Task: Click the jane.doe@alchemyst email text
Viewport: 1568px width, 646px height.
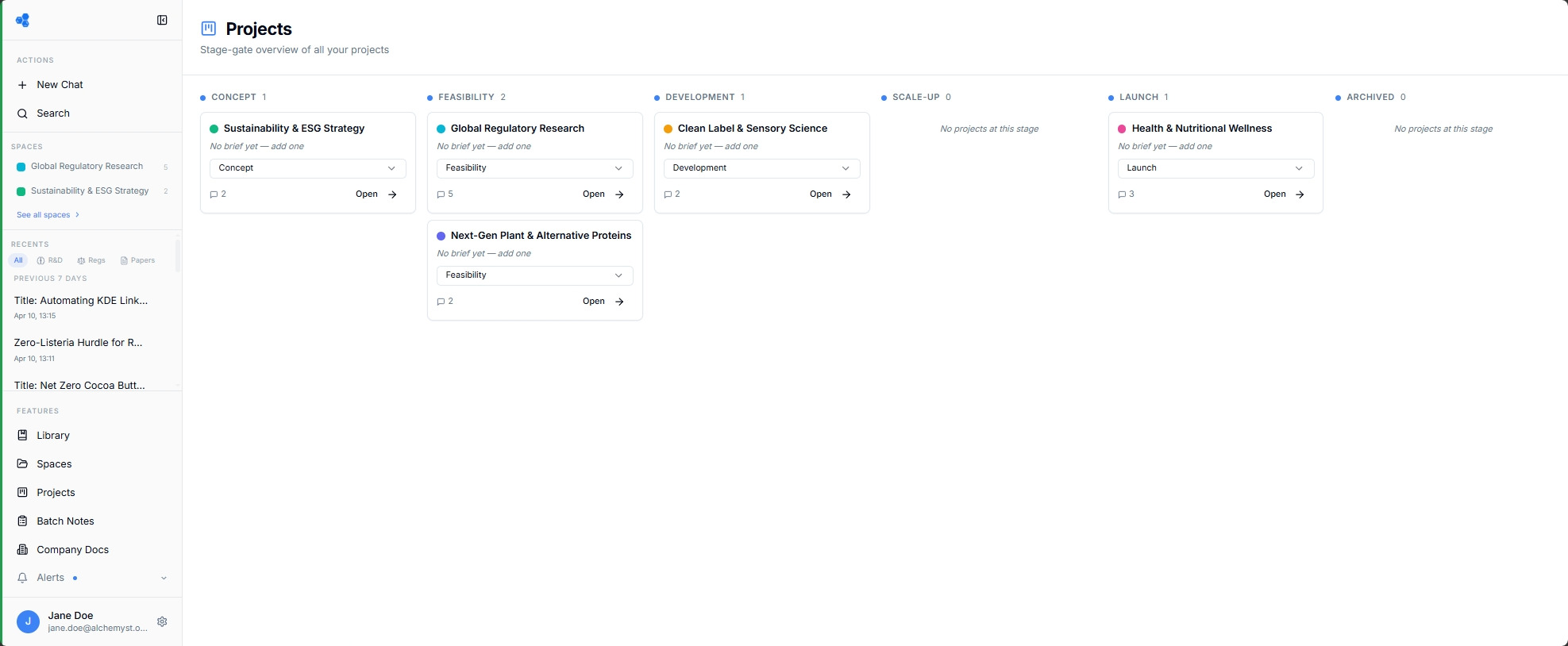Action: (98, 629)
